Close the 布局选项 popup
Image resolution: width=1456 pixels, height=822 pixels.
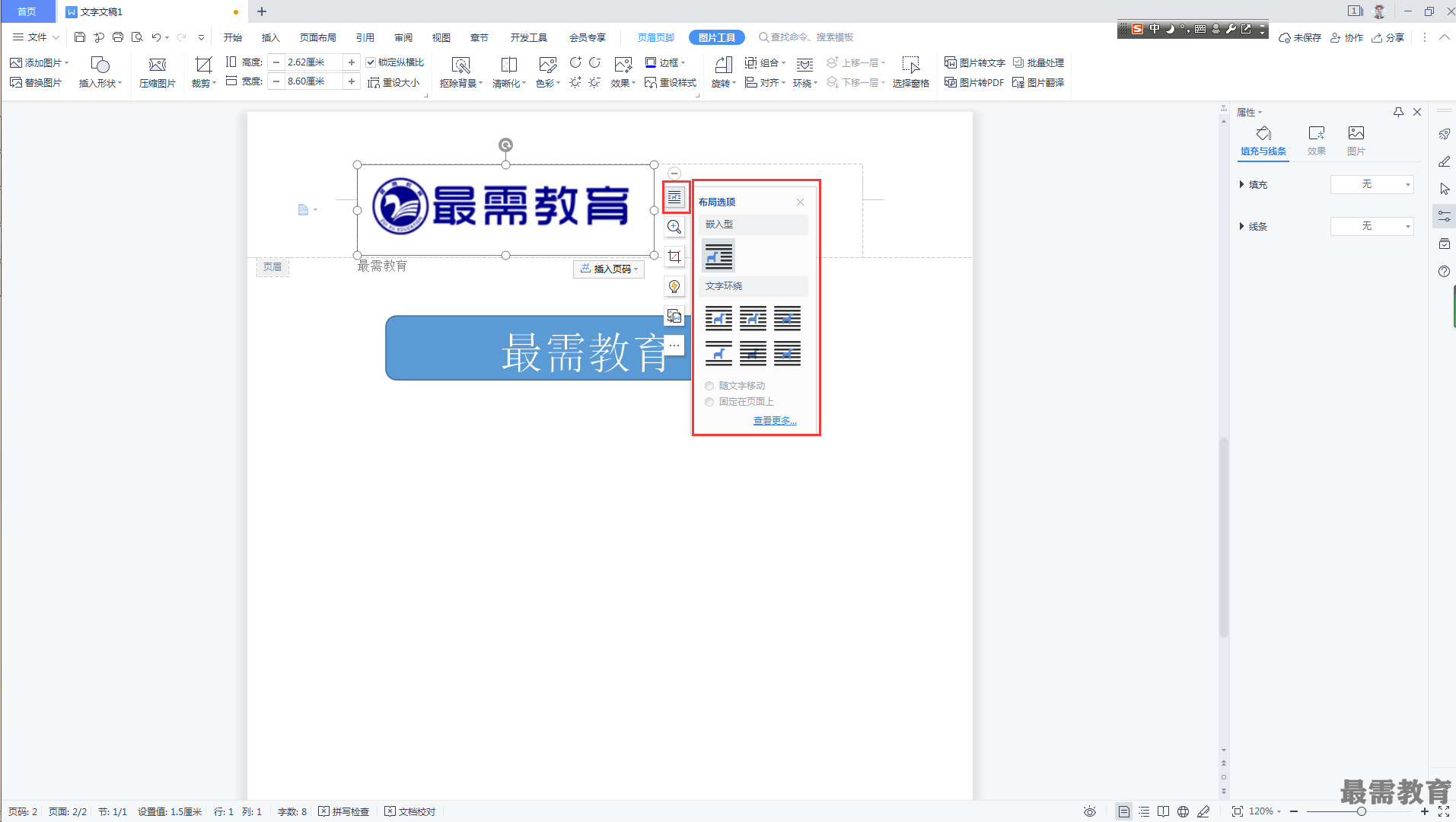(x=800, y=202)
